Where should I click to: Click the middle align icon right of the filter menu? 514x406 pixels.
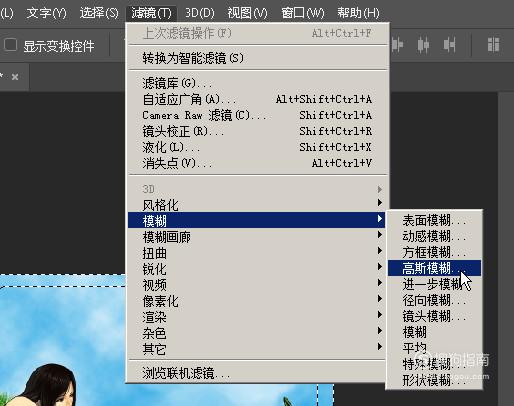point(423,45)
